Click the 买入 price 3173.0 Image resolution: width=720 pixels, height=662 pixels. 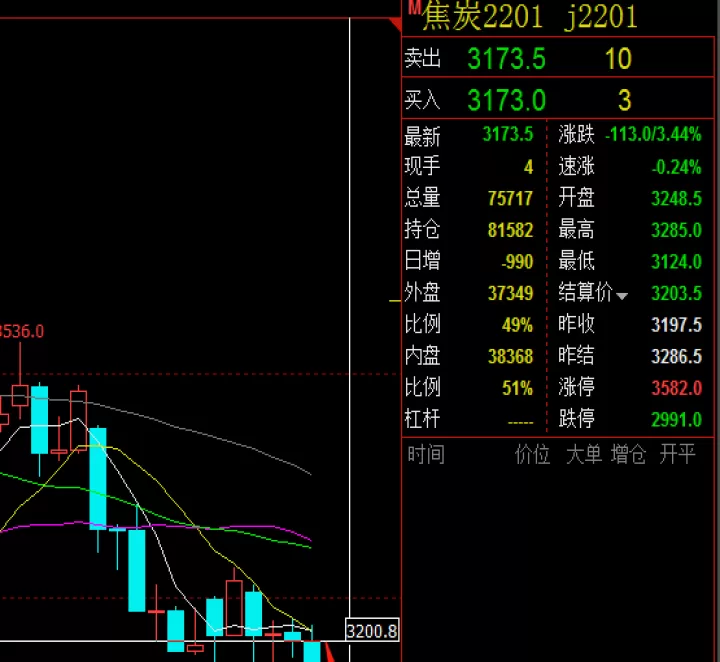pos(506,100)
